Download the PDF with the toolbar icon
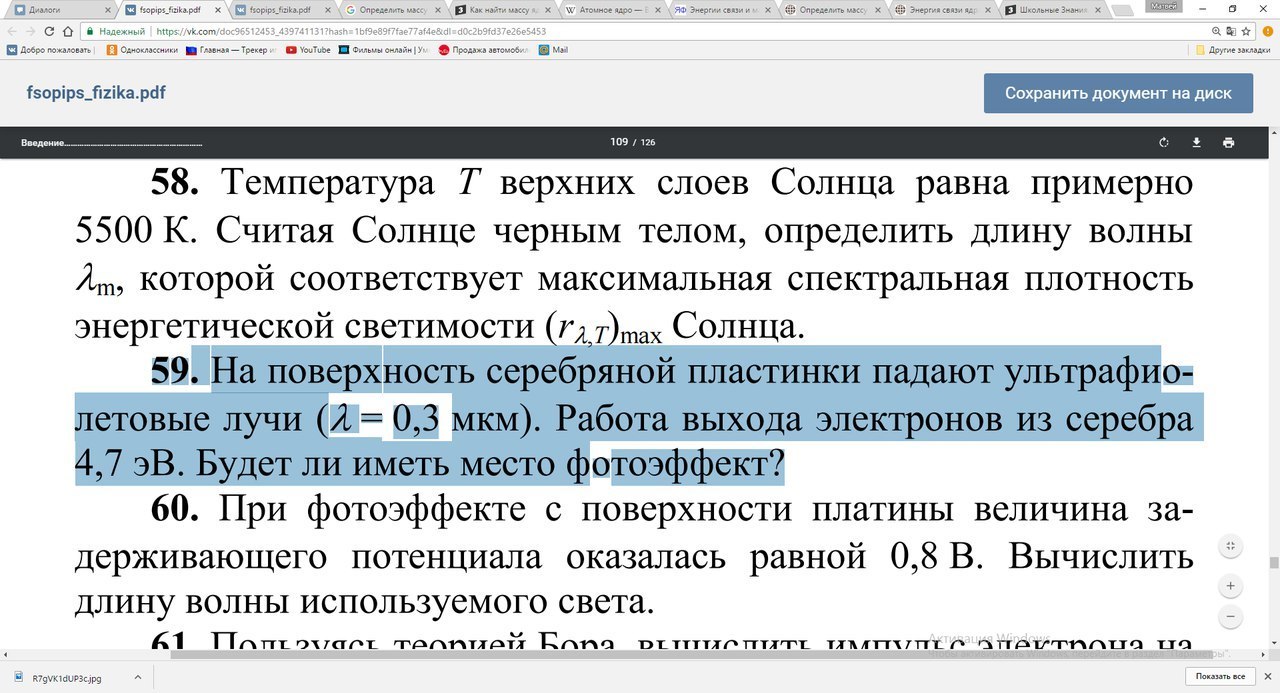Screen dimensions: 1280x693 pyautogui.click(x=1196, y=142)
